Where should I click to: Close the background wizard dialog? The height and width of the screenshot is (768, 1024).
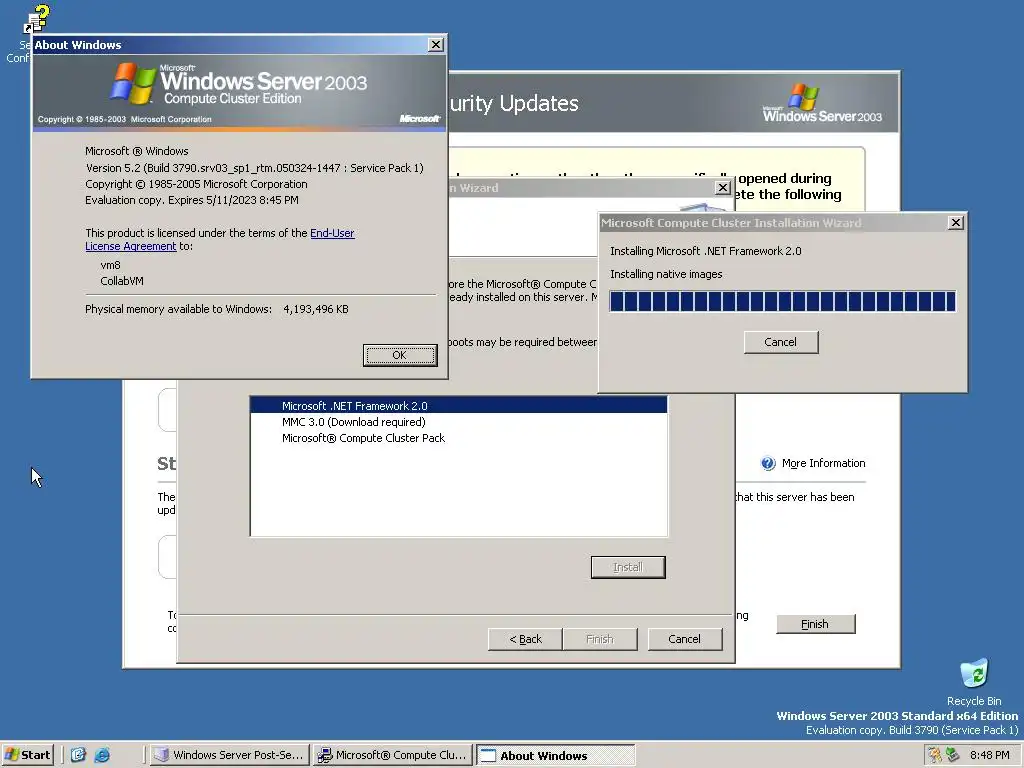pyautogui.click(x=722, y=188)
